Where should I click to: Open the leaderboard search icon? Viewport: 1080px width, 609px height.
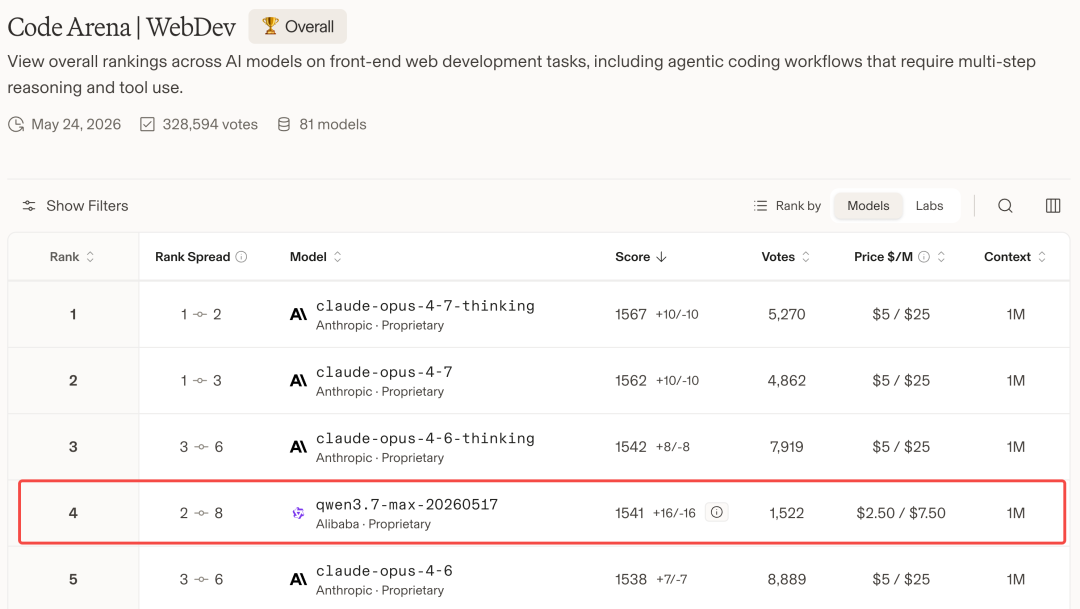1005,206
